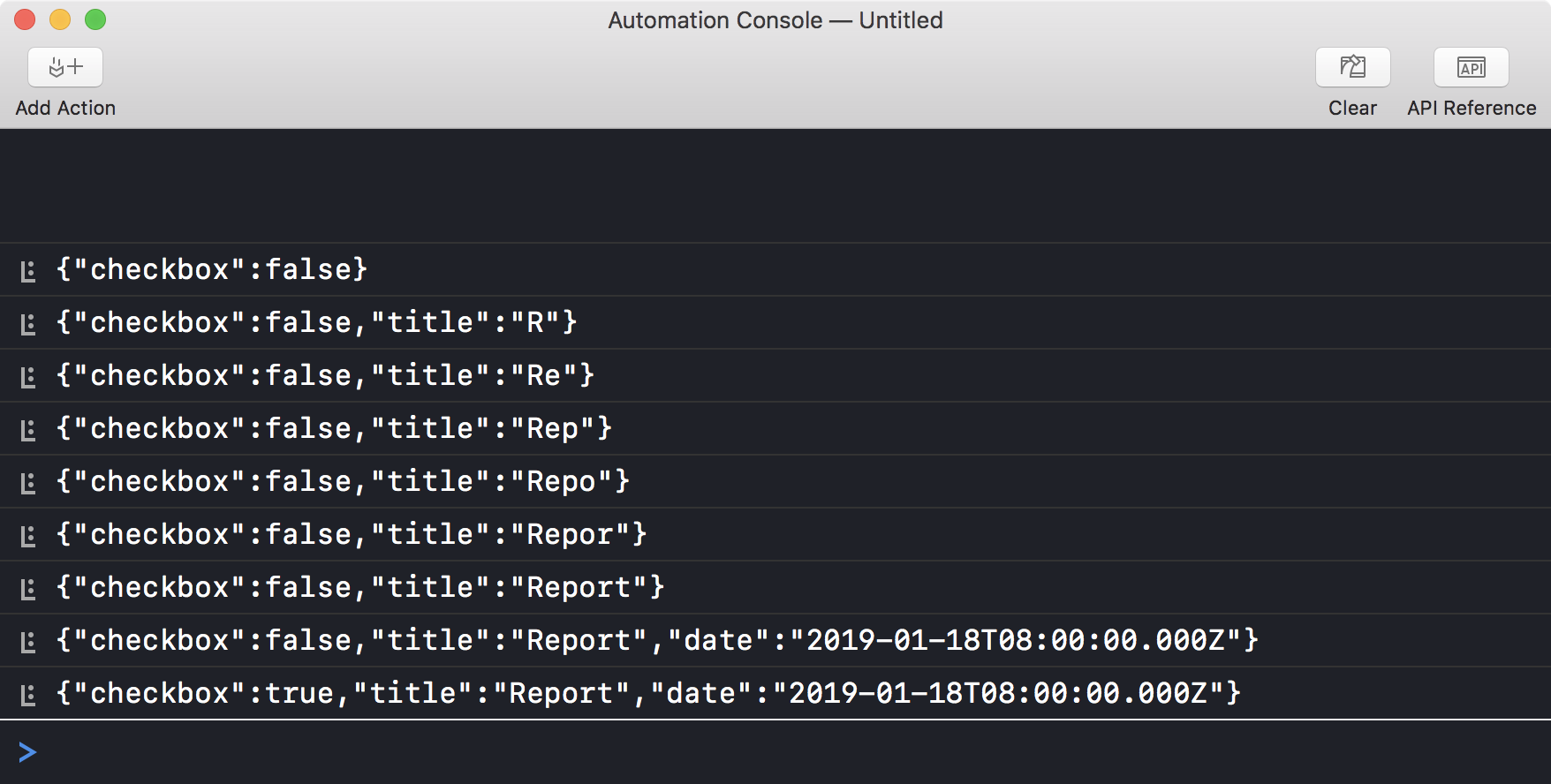Click log icon beside title "R" entry
This screenshot has height=784, width=1551.
28,324
